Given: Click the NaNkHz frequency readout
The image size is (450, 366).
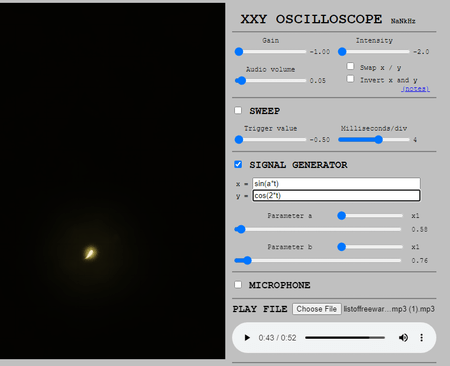Looking at the screenshot, I should coord(403,21).
